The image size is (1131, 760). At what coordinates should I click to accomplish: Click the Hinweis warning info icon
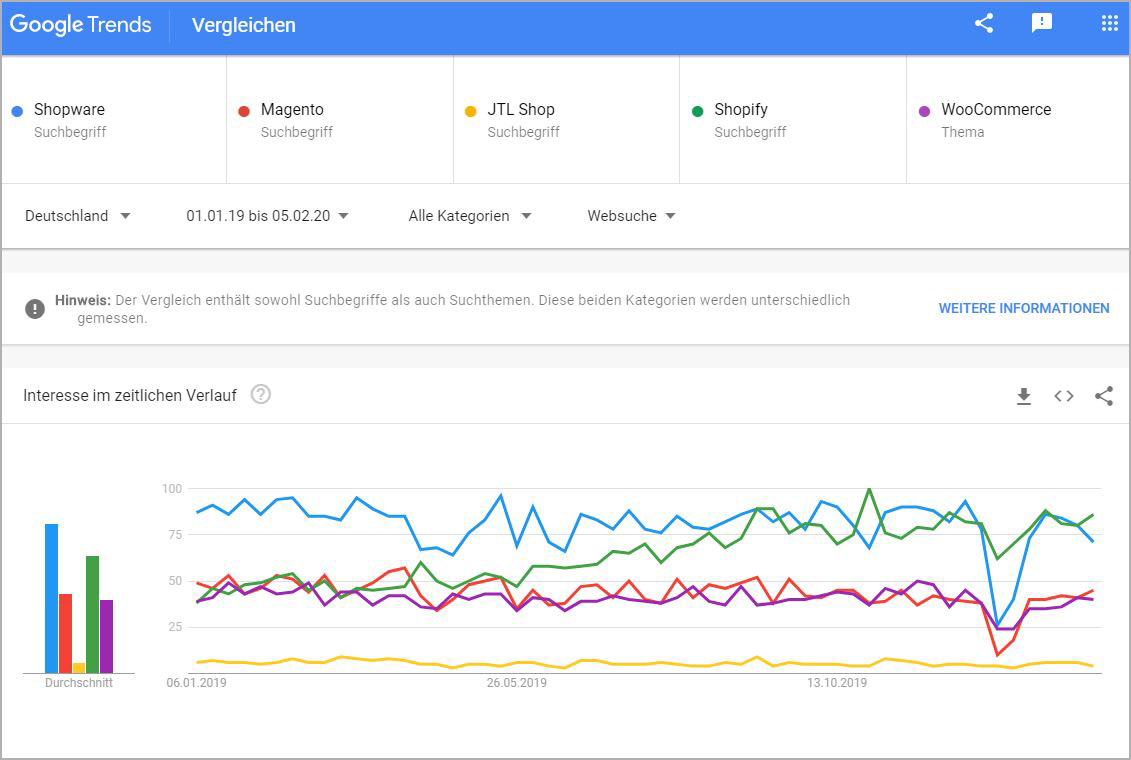click(x=35, y=308)
